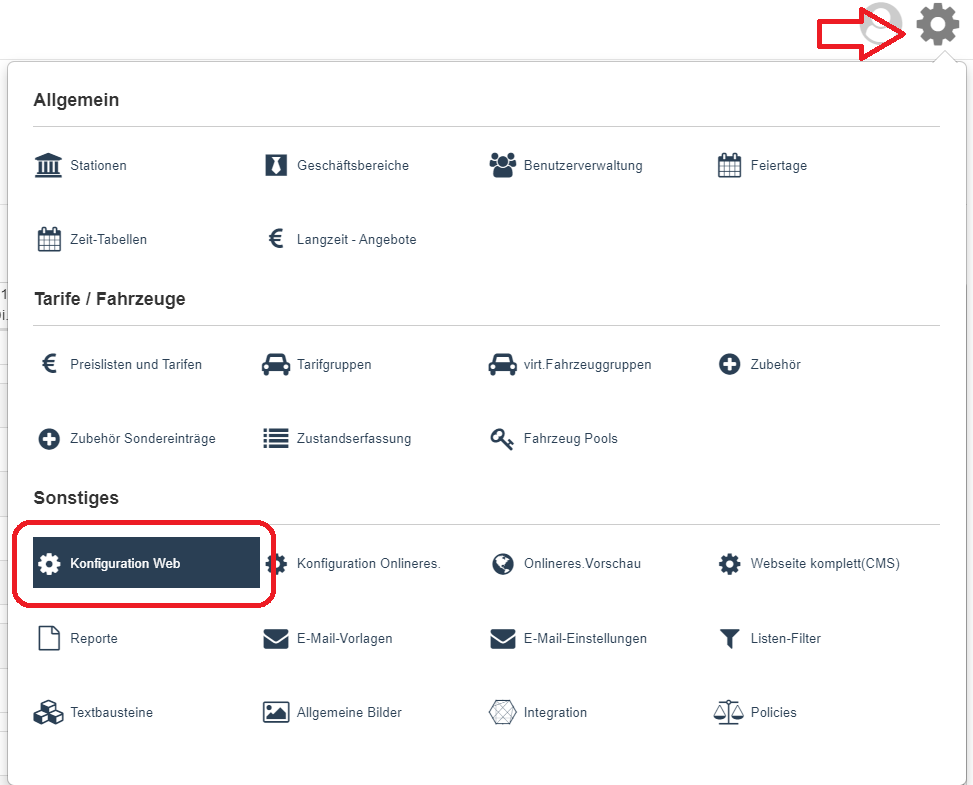973x785 pixels.
Task: Open E-Mail-Einstellungen label
Action: coord(585,639)
